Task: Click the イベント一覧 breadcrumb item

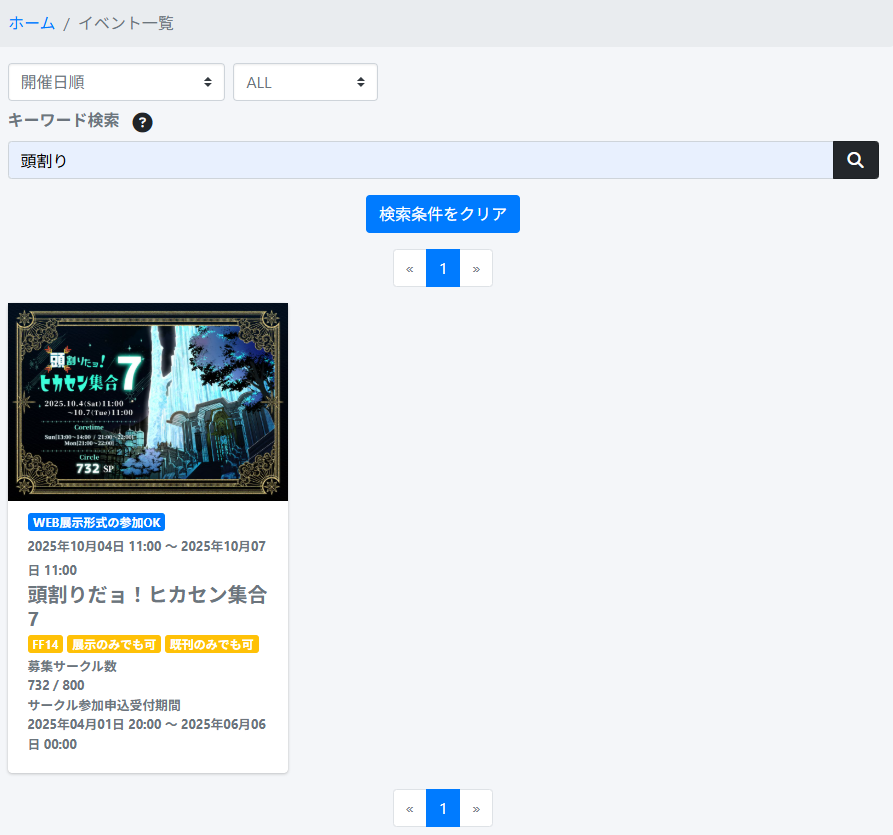Action: point(126,23)
